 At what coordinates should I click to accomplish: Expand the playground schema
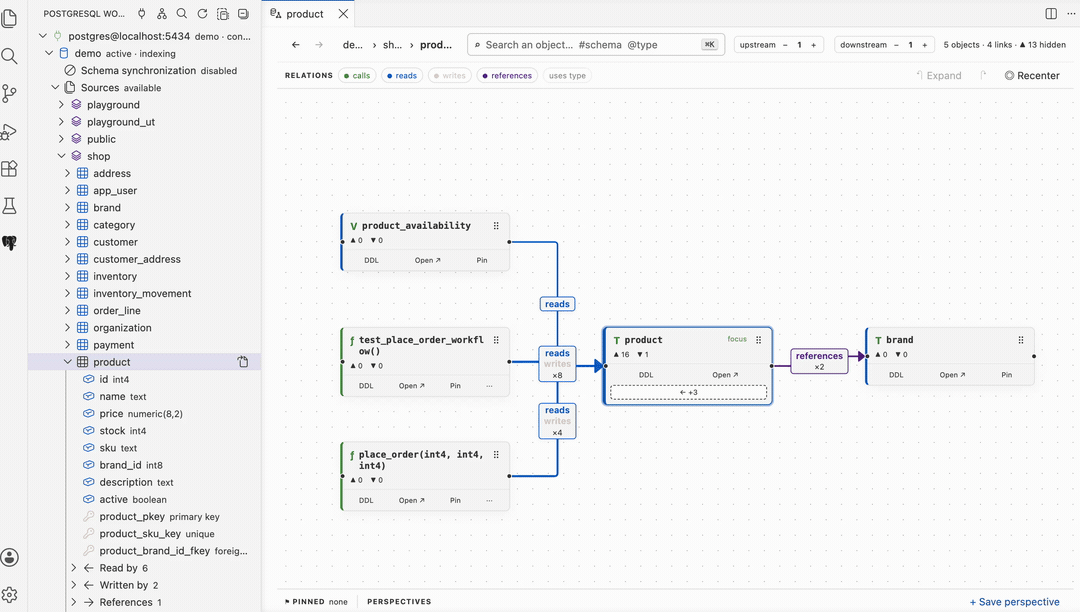[61, 105]
